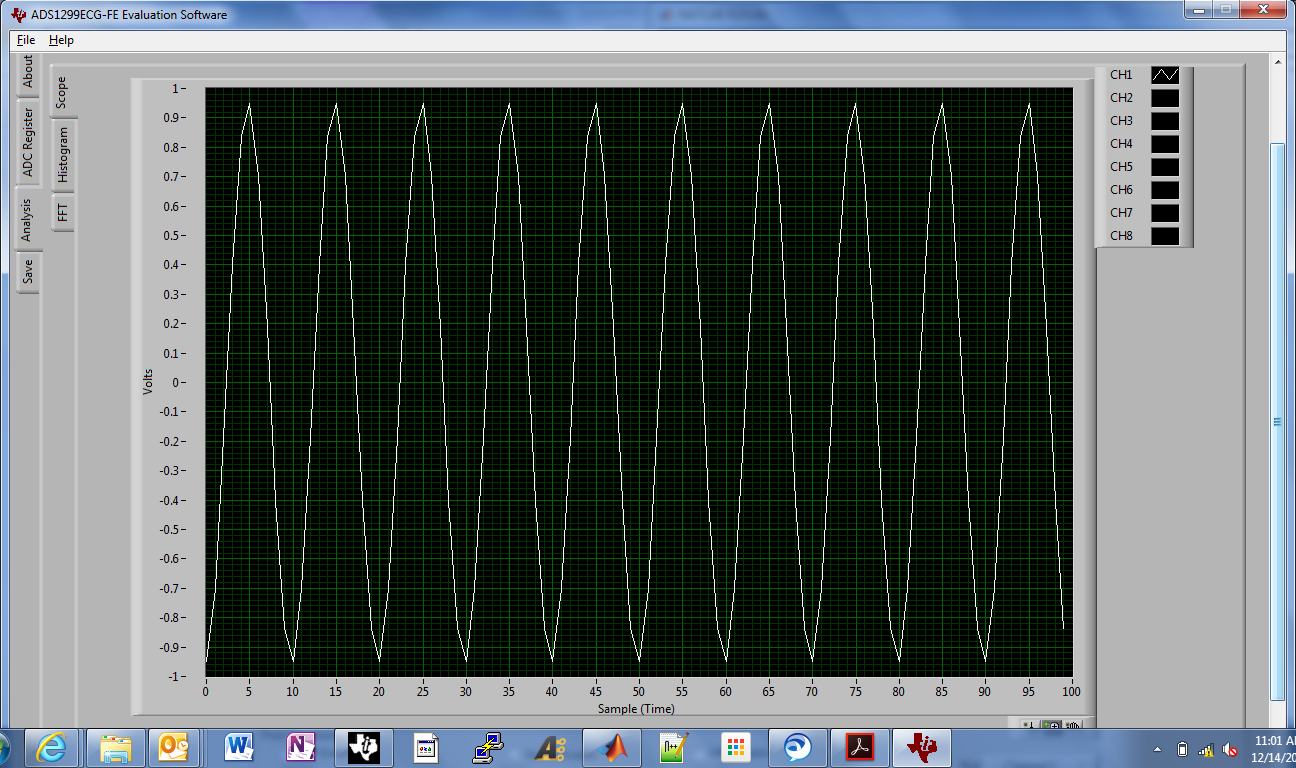The height and width of the screenshot is (768, 1296).
Task: Click the x-axis value '25'
Action: tap(422, 692)
